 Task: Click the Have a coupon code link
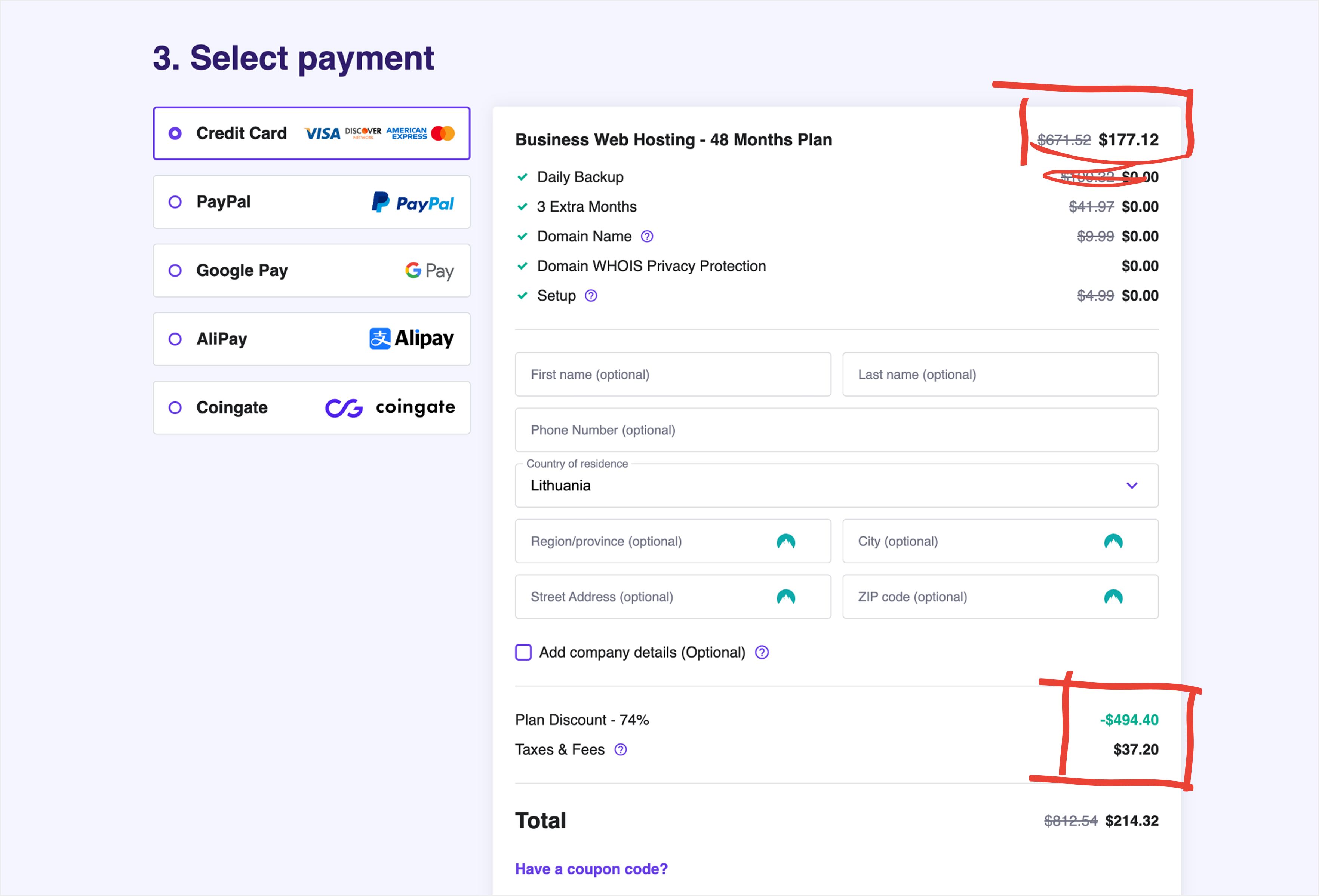(591, 869)
